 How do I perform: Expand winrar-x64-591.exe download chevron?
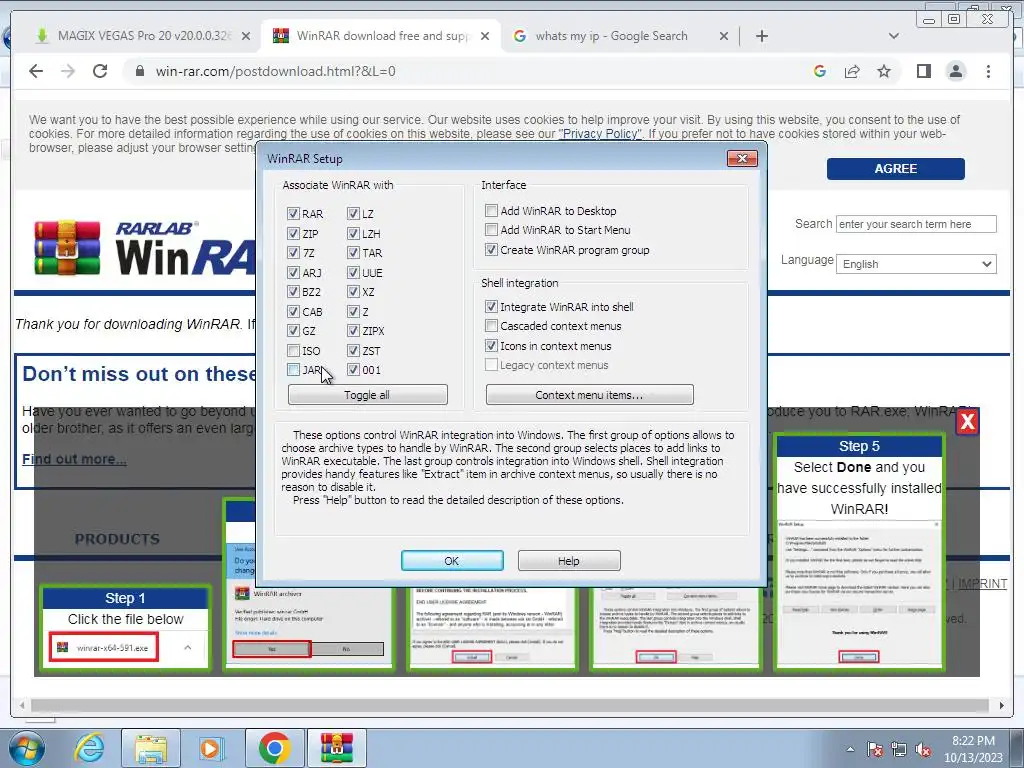pyautogui.click(x=187, y=647)
